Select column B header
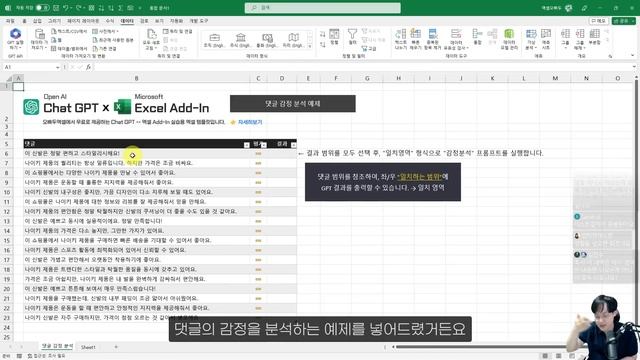The width and height of the screenshot is (640, 360). [x=136, y=78]
